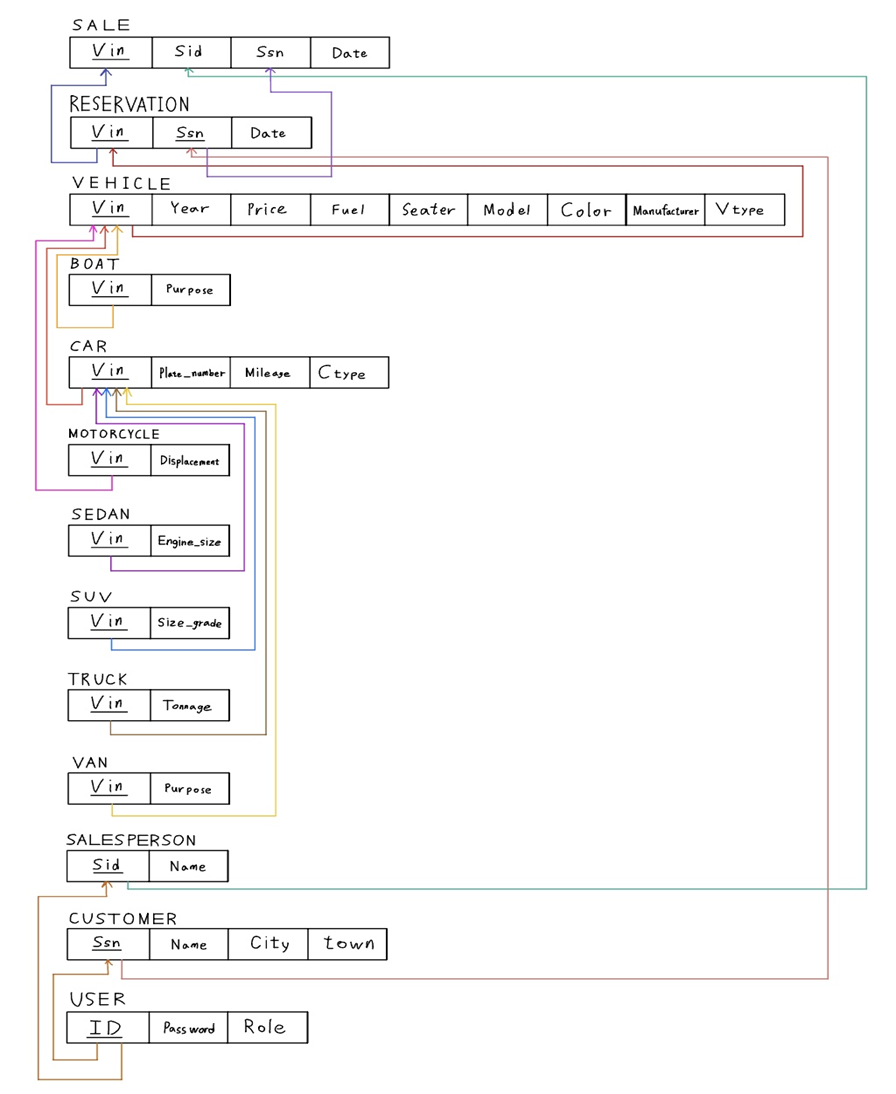Select the Role cell in USER

pyautogui.click(x=267, y=1028)
